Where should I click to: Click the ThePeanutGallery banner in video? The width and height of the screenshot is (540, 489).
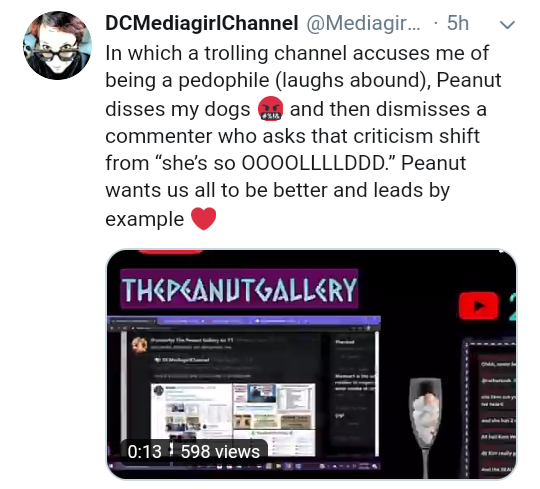239,289
